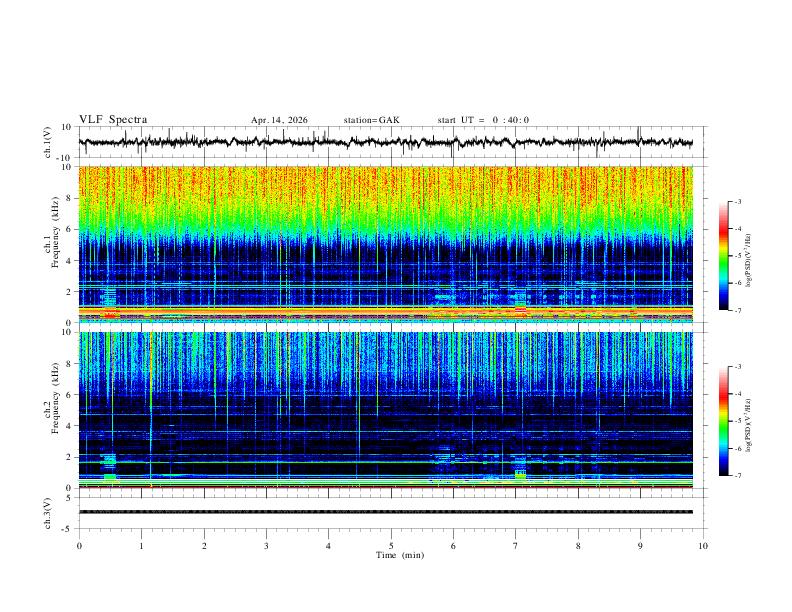This screenshot has width=792, height=612.
Task: Click the "2" kHz tick on ch.1 spectrogram
Action: pos(69,291)
